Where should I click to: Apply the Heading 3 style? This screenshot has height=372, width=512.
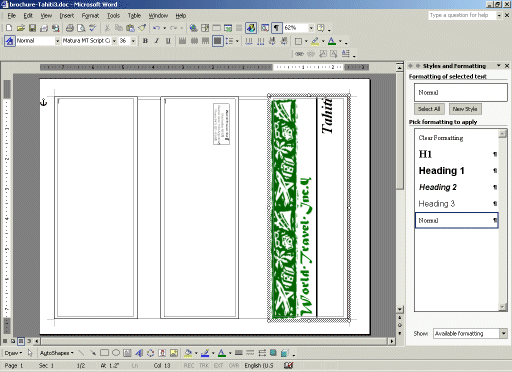(x=456, y=204)
